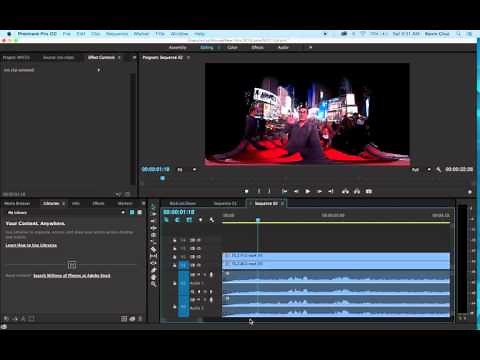
Task: Click the timeline timecode field
Action: [179, 212]
